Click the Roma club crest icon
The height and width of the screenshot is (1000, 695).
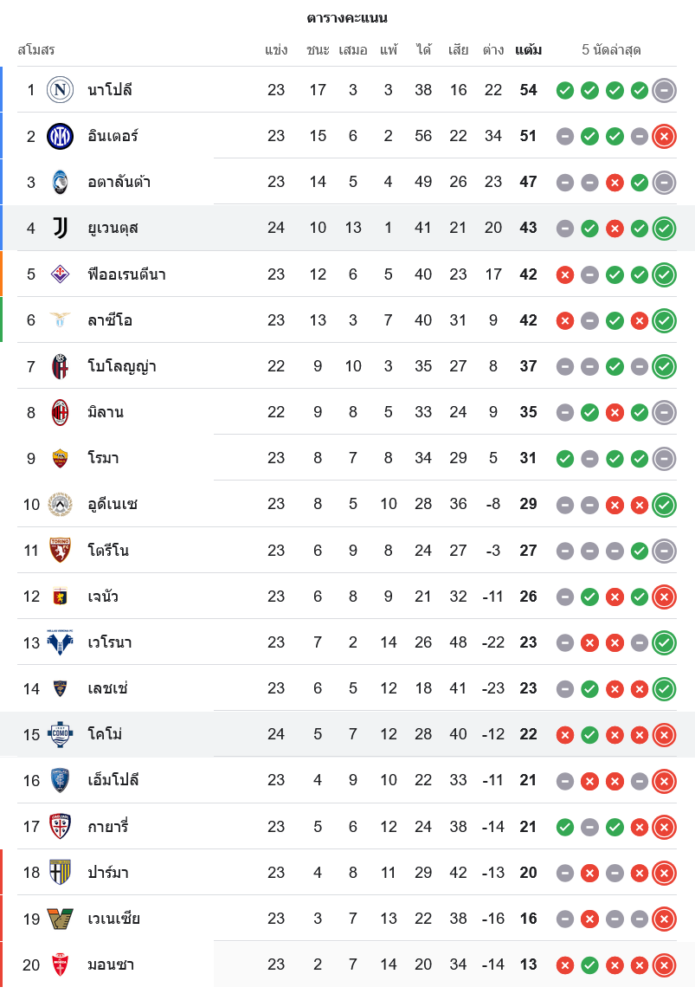point(60,458)
